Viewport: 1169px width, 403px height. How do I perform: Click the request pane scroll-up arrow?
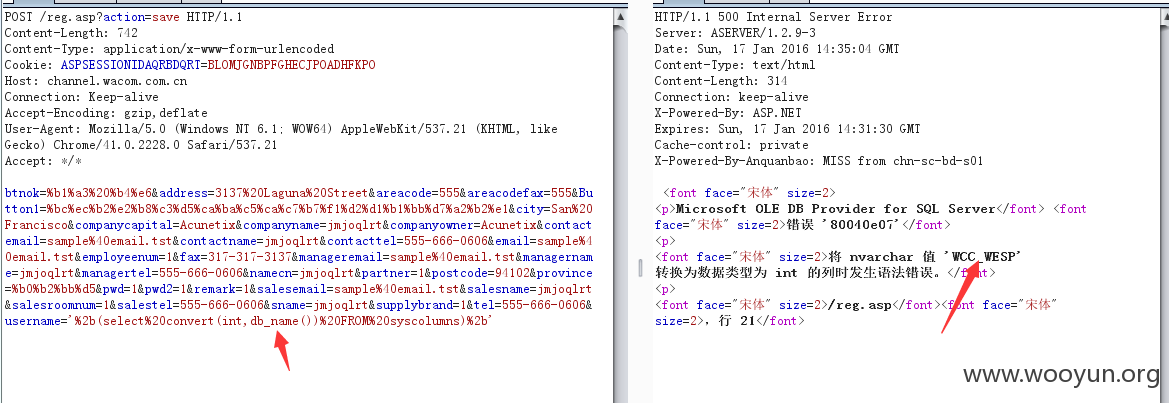point(621,15)
